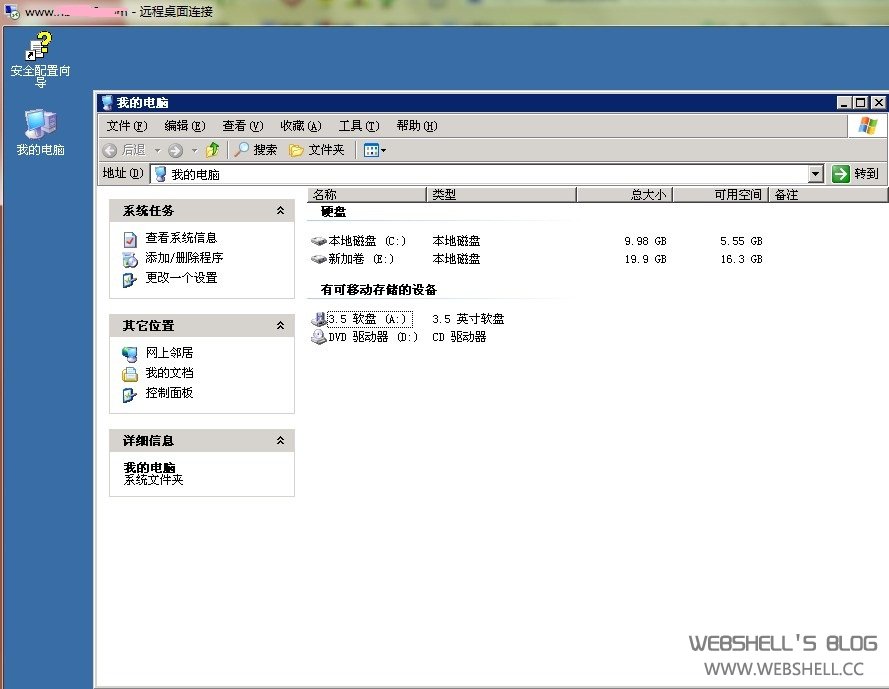
Task: Collapse the 其它位置 panel
Action: click(280, 326)
